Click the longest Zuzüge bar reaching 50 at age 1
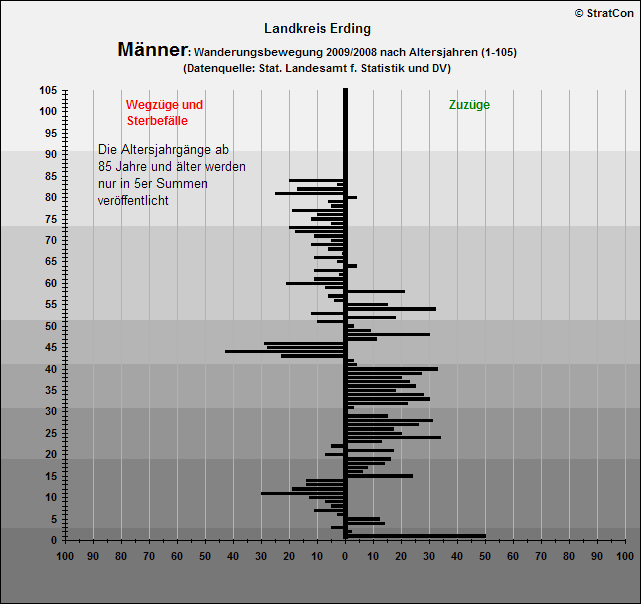641x604 pixels. [417, 536]
